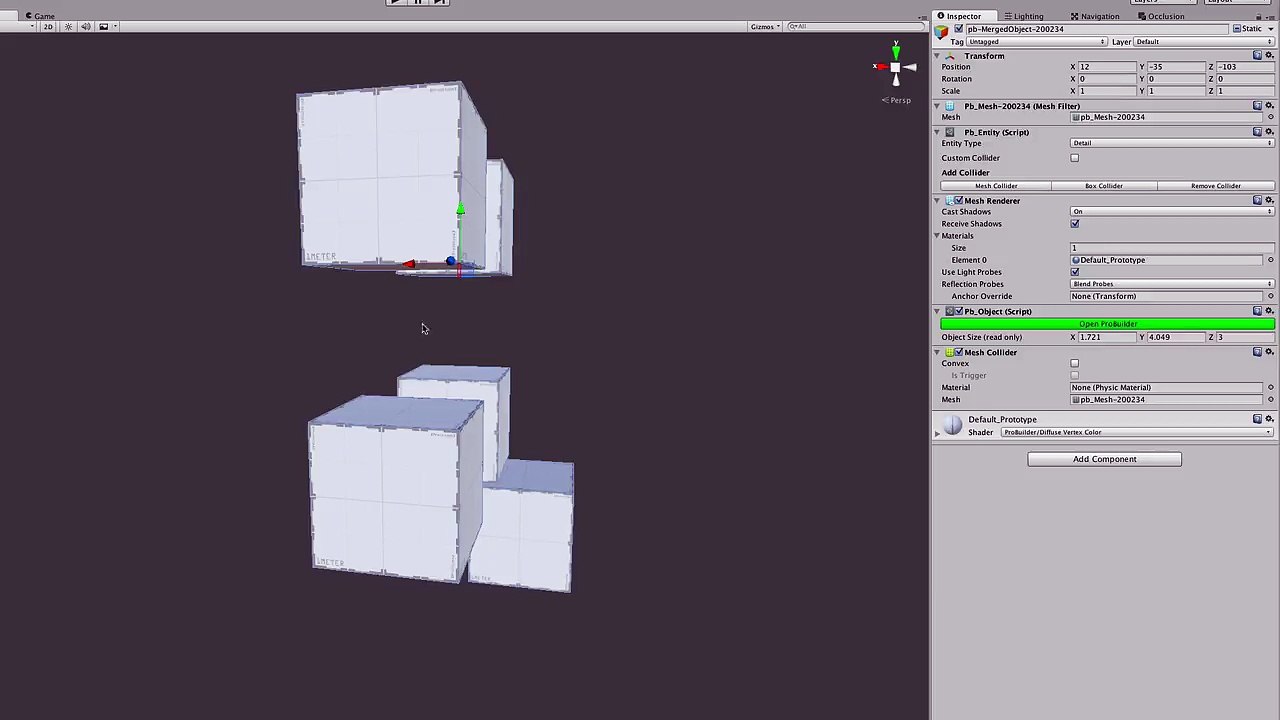Toggle scene audio speaker icon
1280x720 pixels.
tap(85, 27)
